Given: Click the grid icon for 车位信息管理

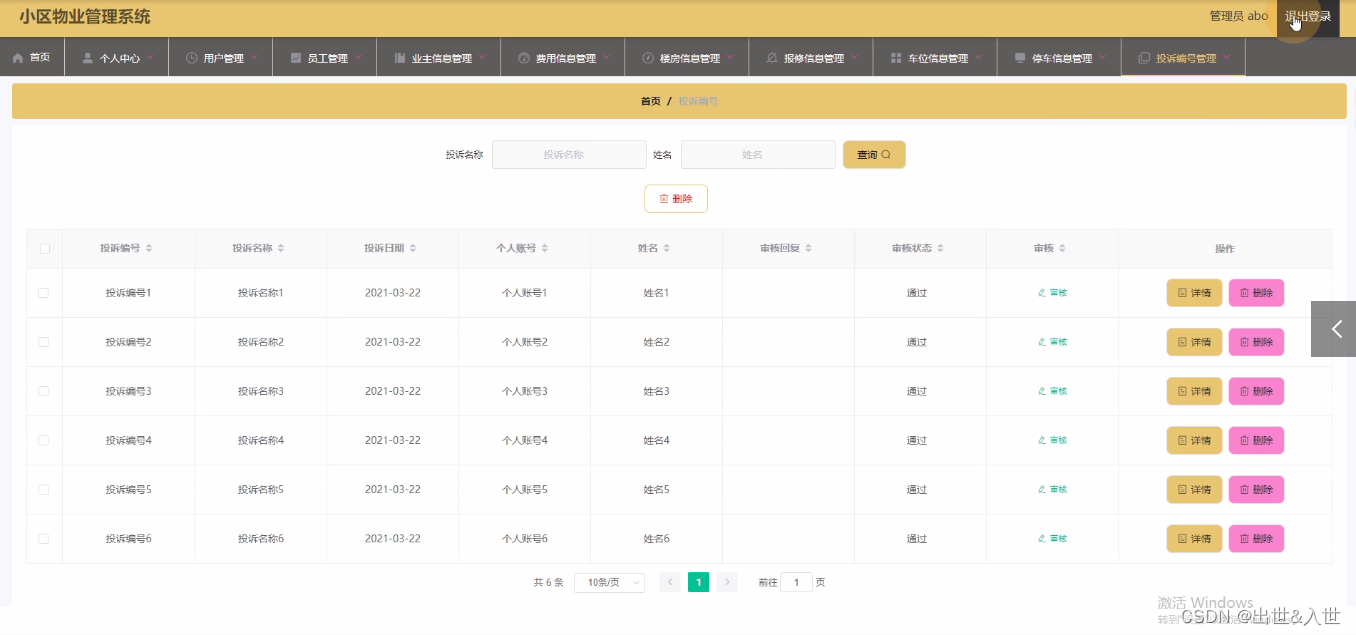Looking at the screenshot, I should [896, 58].
